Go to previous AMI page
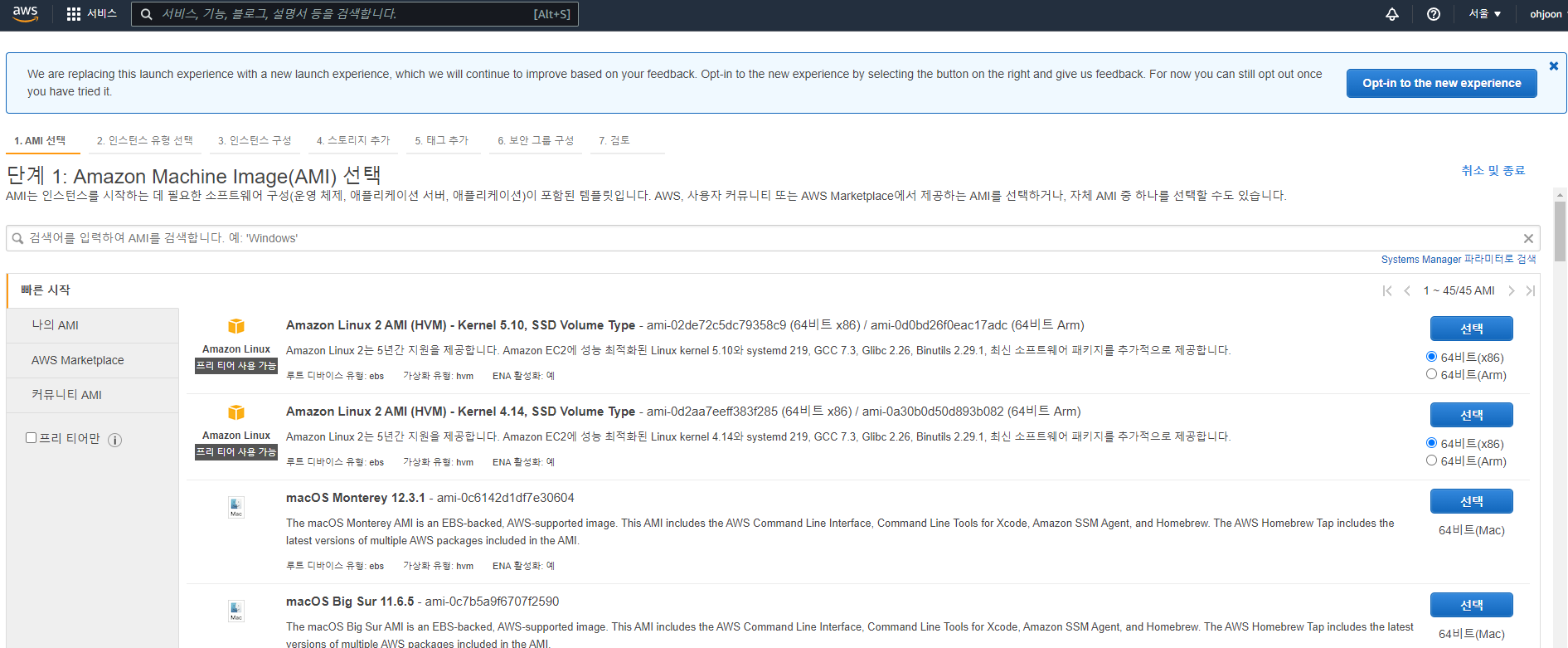Image resolution: width=1568 pixels, height=648 pixels. 1407,290
